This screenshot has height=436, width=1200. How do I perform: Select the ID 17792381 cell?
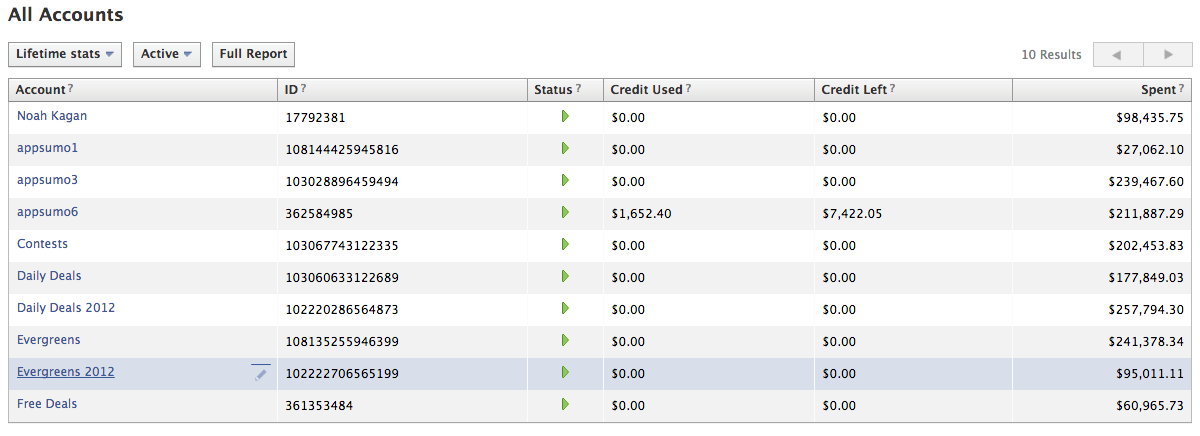pyautogui.click(x=315, y=118)
